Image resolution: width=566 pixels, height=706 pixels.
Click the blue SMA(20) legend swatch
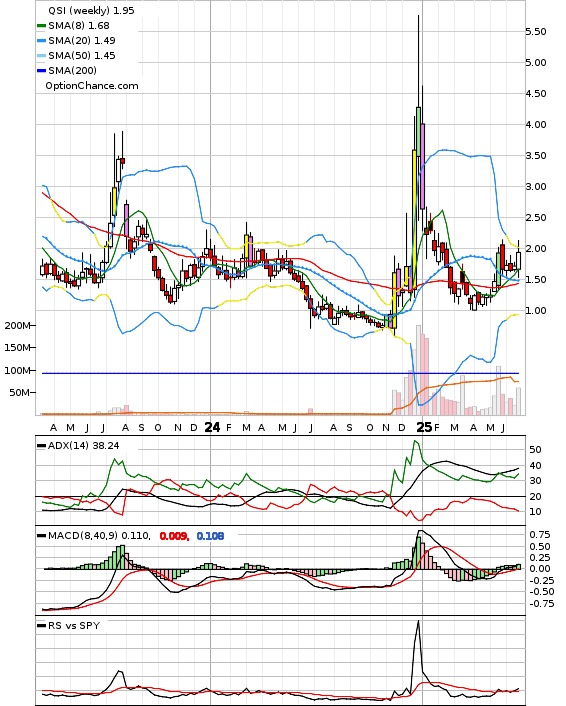pos(41,41)
